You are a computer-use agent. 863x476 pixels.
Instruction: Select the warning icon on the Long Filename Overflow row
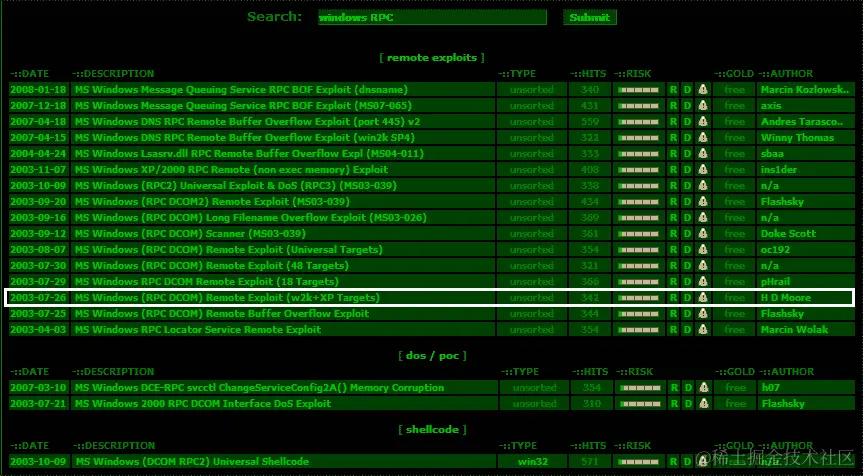click(x=702, y=217)
